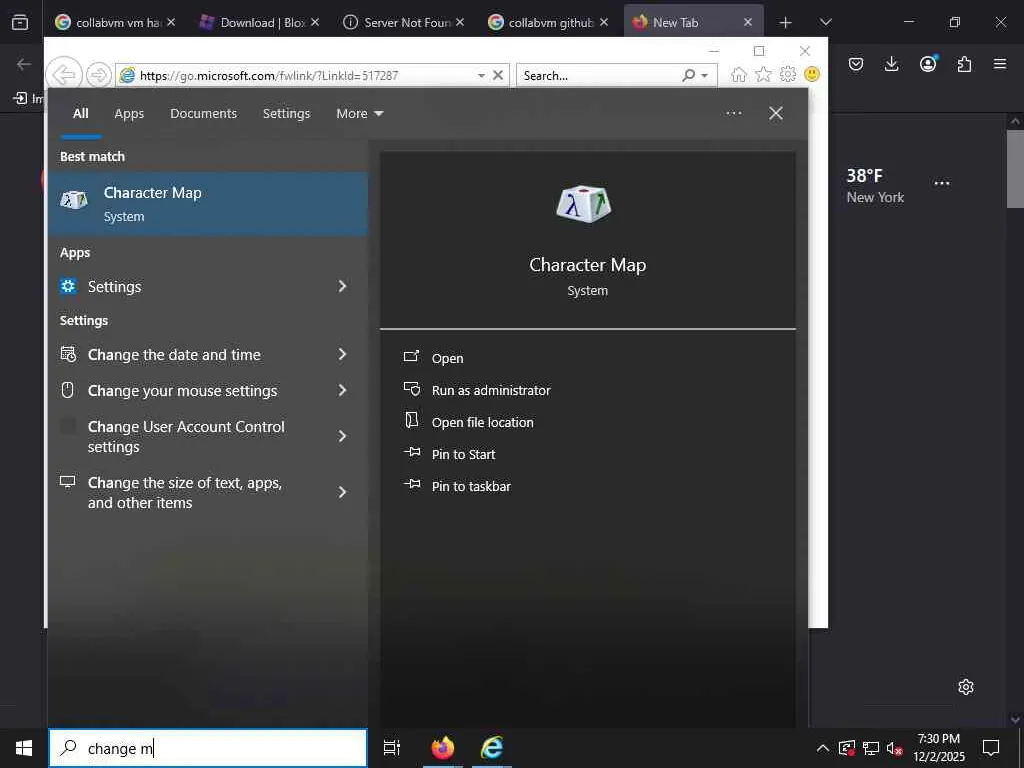
Task: Open the More filter dropdown
Action: click(x=359, y=114)
